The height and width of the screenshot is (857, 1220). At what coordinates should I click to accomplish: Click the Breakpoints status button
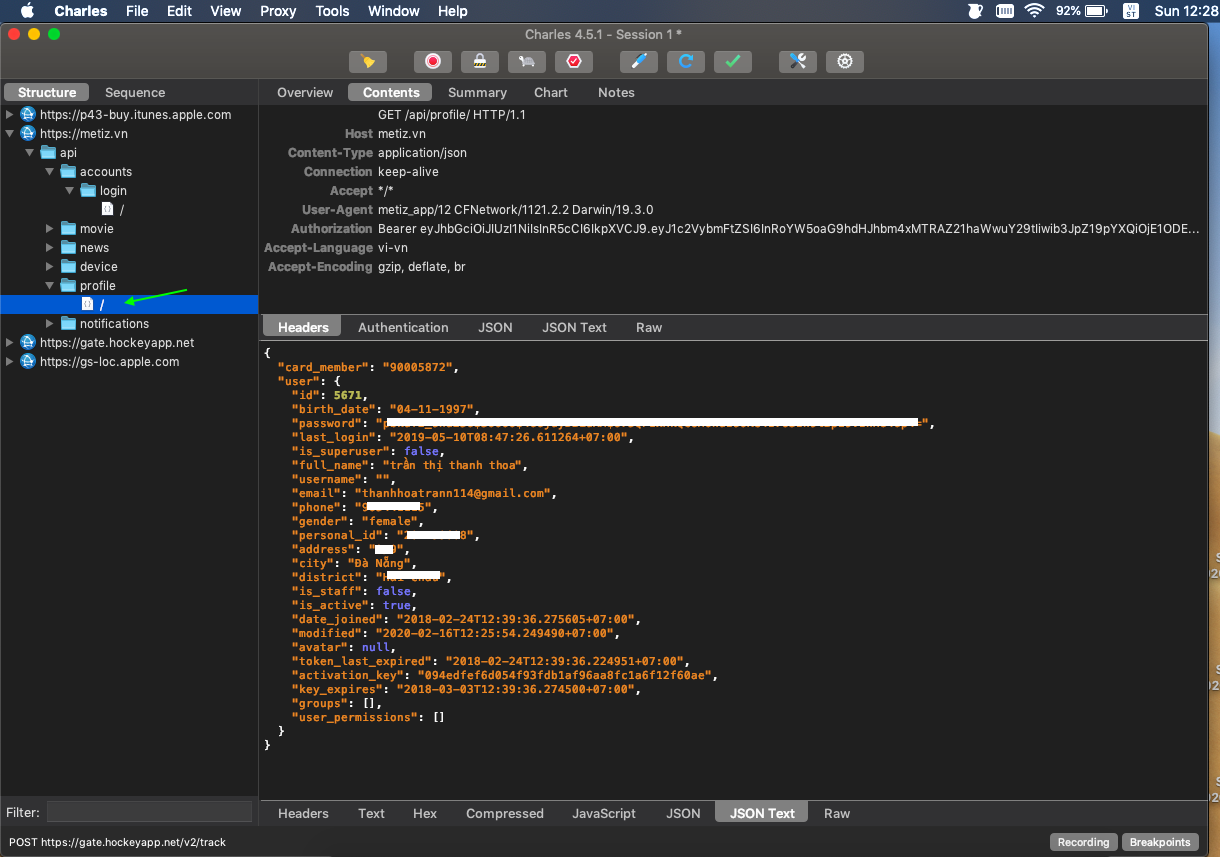[x=1160, y=842]
